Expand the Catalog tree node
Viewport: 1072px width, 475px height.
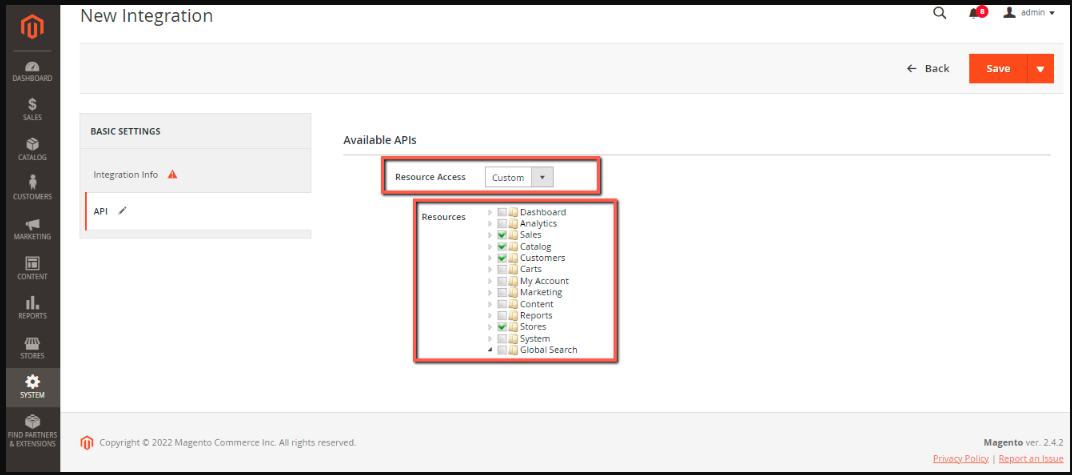click(x=490, y=247)
